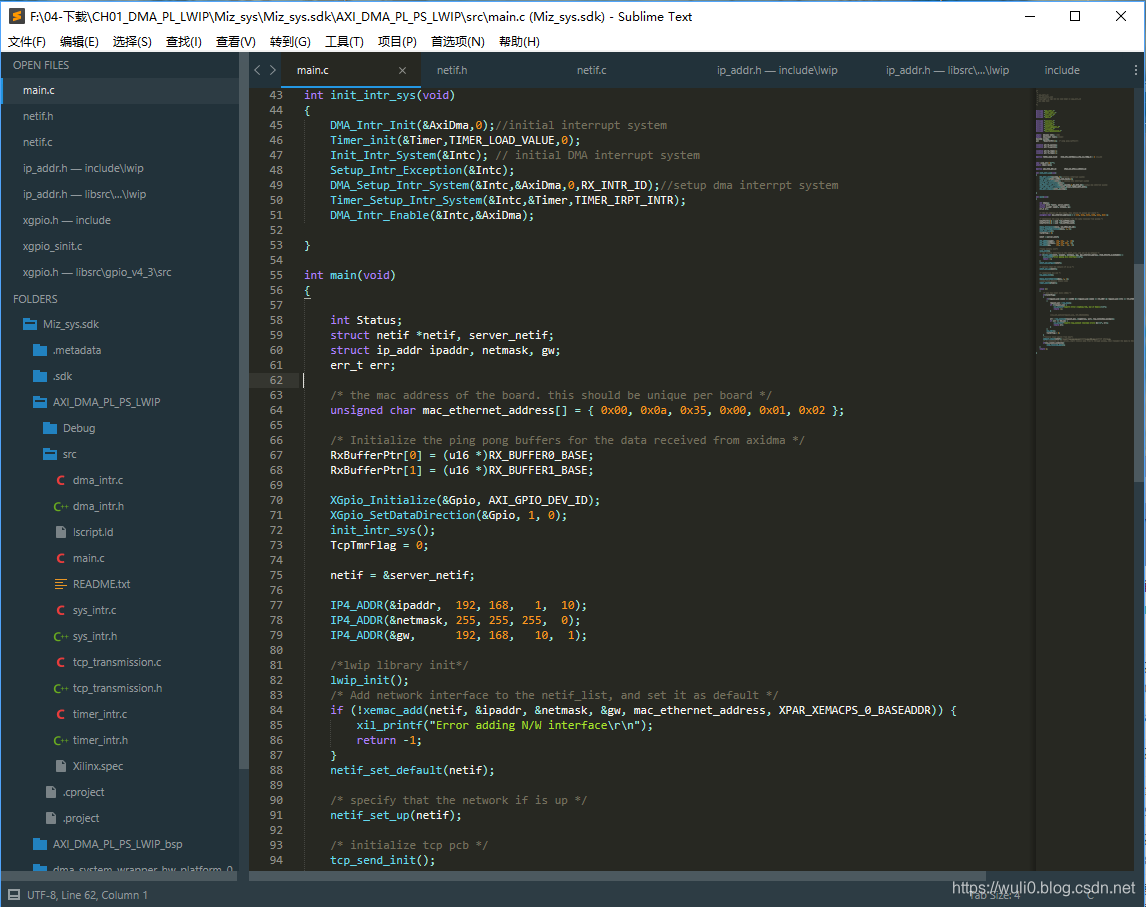The image size is (1146, 907).
Task: Select main.c in Open Files
Action: (121, 91)
